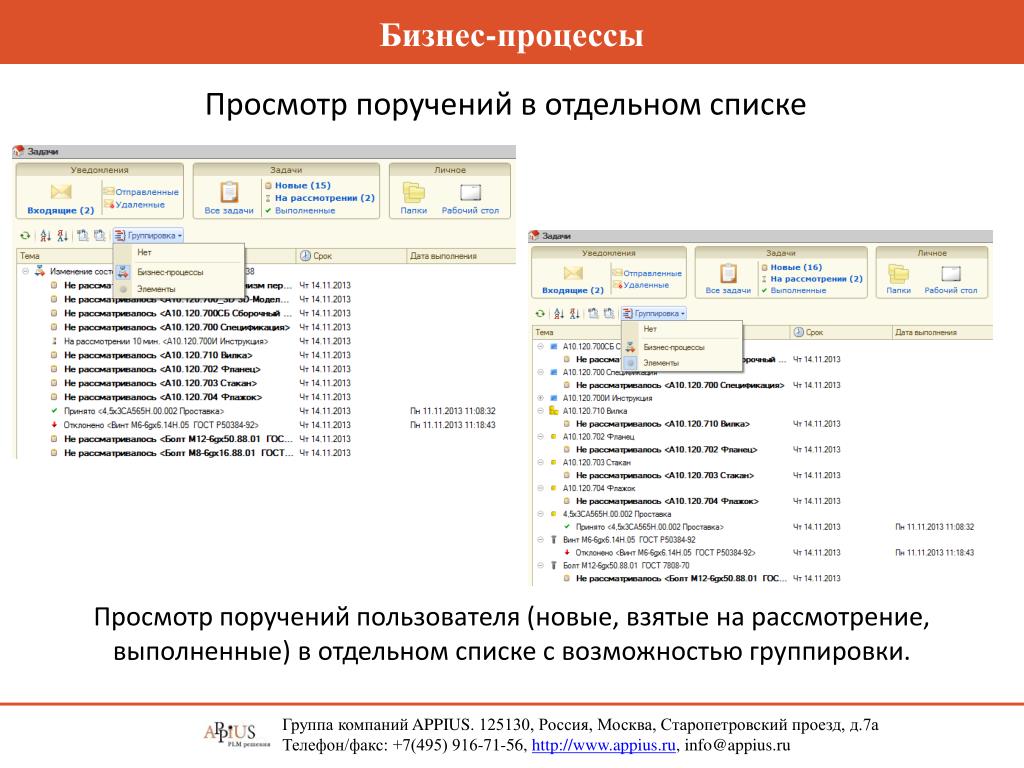Select row 'На рассмотрении 10 мин. <А10.120.700И Инструкция>'

pos(166,342)
